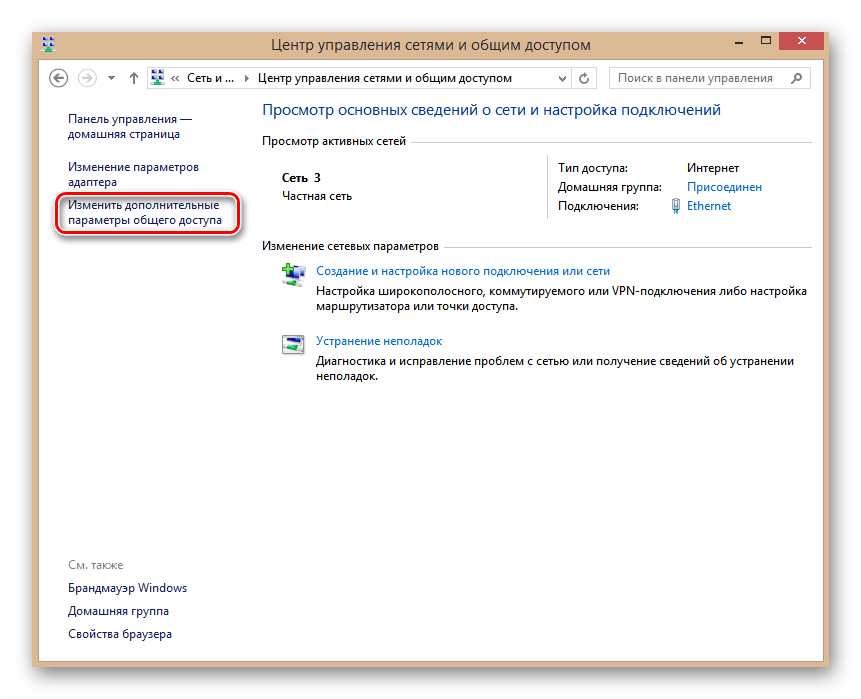Refresh the address bar location
Viewport: 861px width, 699px height.
pos(586,78)
